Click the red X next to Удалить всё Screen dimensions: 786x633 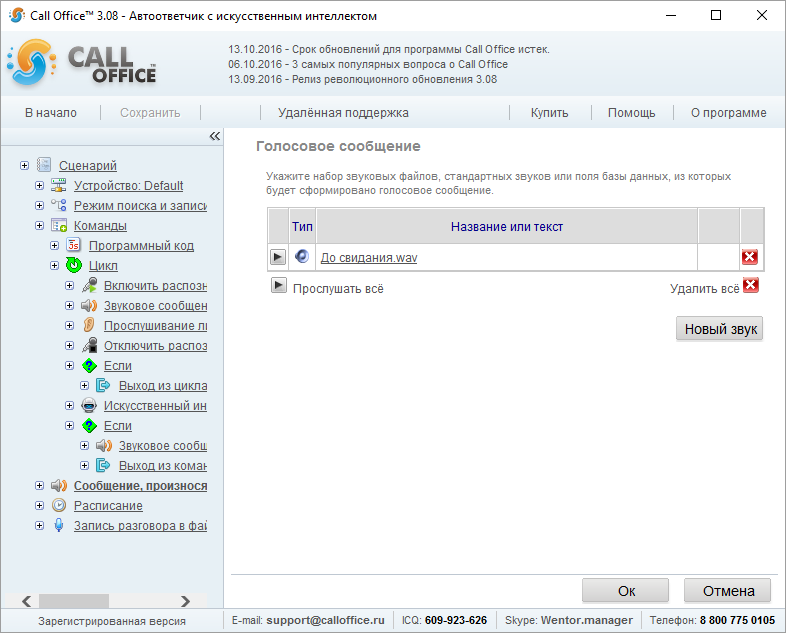pyautogui.click(x=751, y=285)
